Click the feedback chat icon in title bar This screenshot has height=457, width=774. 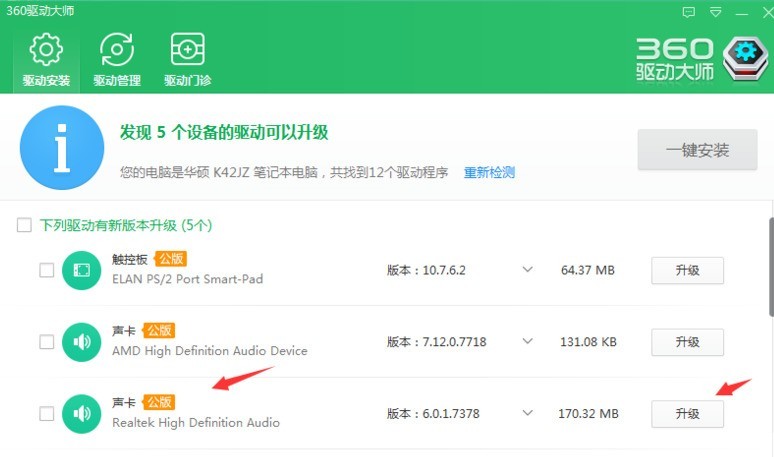[x=689, y=12]
